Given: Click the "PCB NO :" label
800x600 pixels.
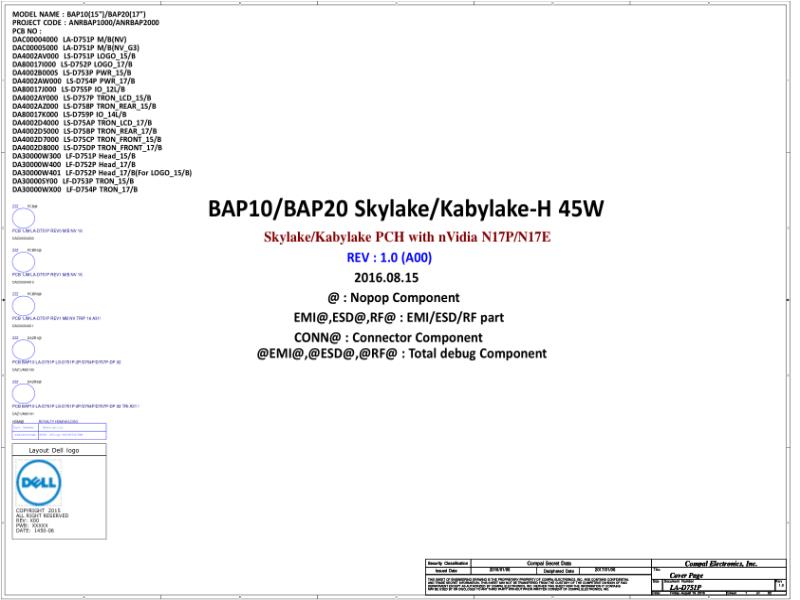Looking at the screenshot, I should coord(27,31).
